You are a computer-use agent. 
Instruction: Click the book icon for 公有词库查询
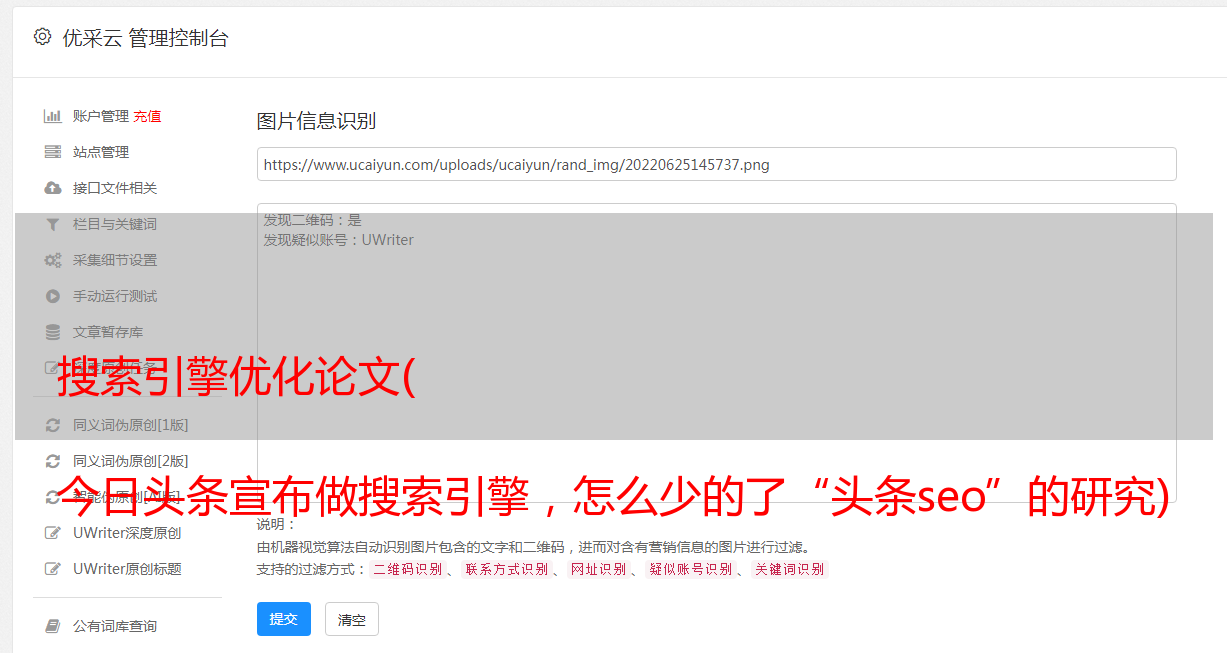coord(53,626)
